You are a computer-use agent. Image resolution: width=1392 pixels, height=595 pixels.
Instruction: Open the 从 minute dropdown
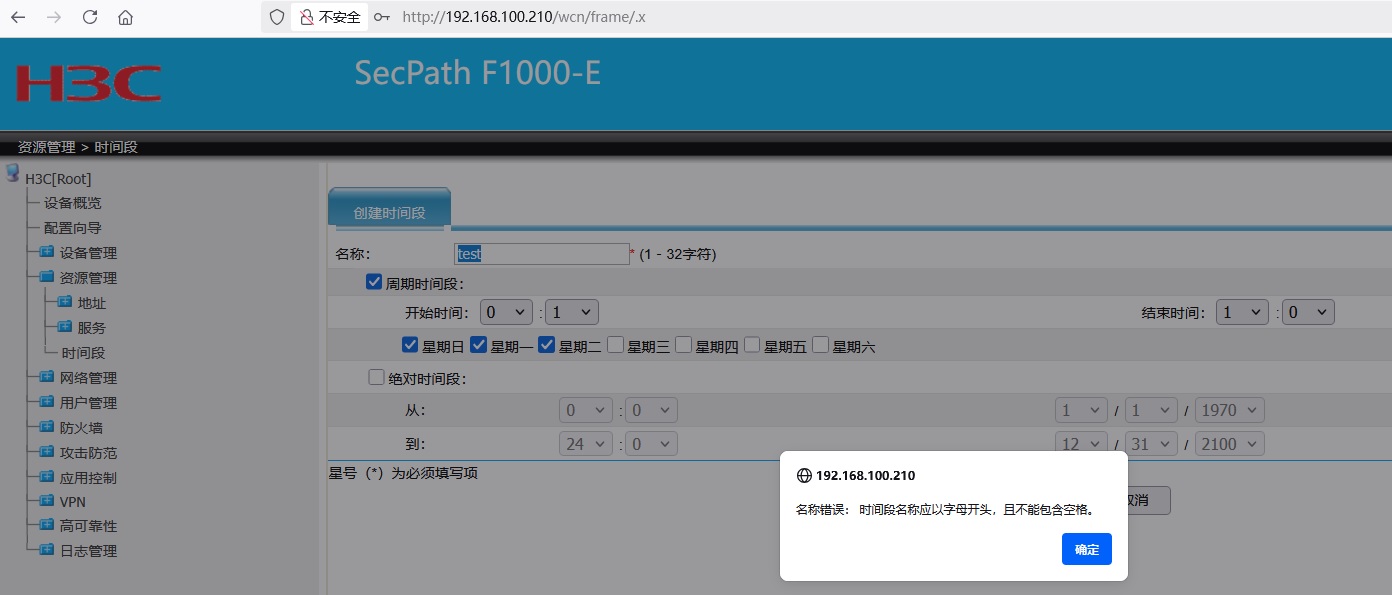click(x=651, y=410)
